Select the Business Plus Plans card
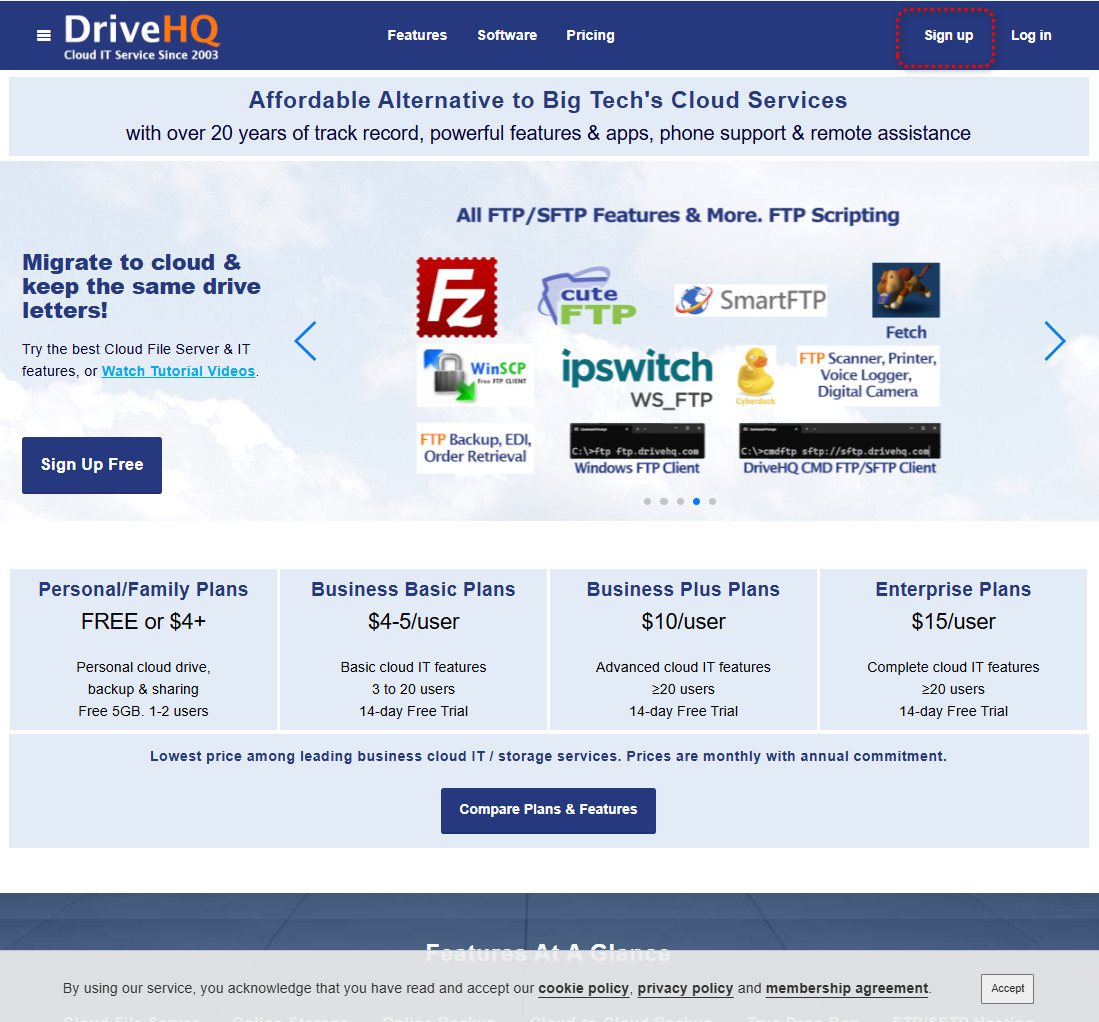 683,650
